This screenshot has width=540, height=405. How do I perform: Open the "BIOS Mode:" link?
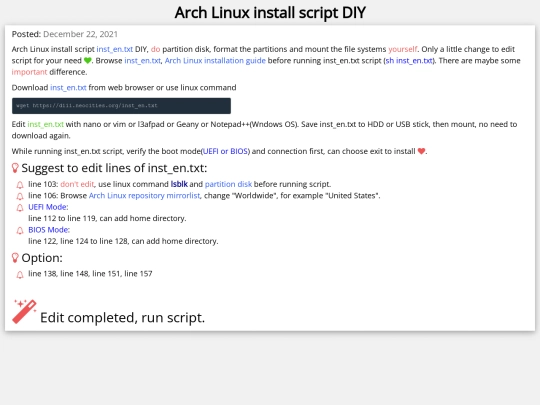[x=49, y=230]
